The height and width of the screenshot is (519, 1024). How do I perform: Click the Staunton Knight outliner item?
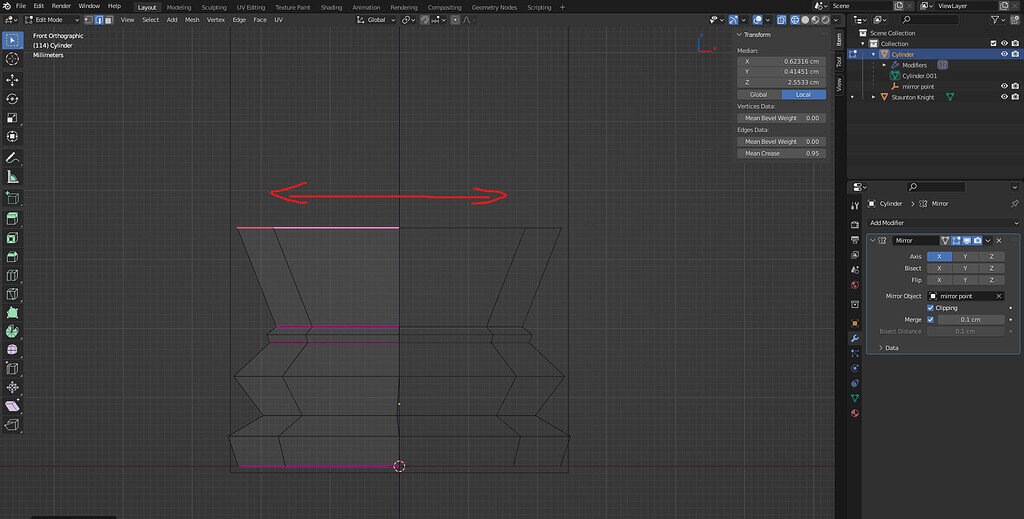(913, 97)
